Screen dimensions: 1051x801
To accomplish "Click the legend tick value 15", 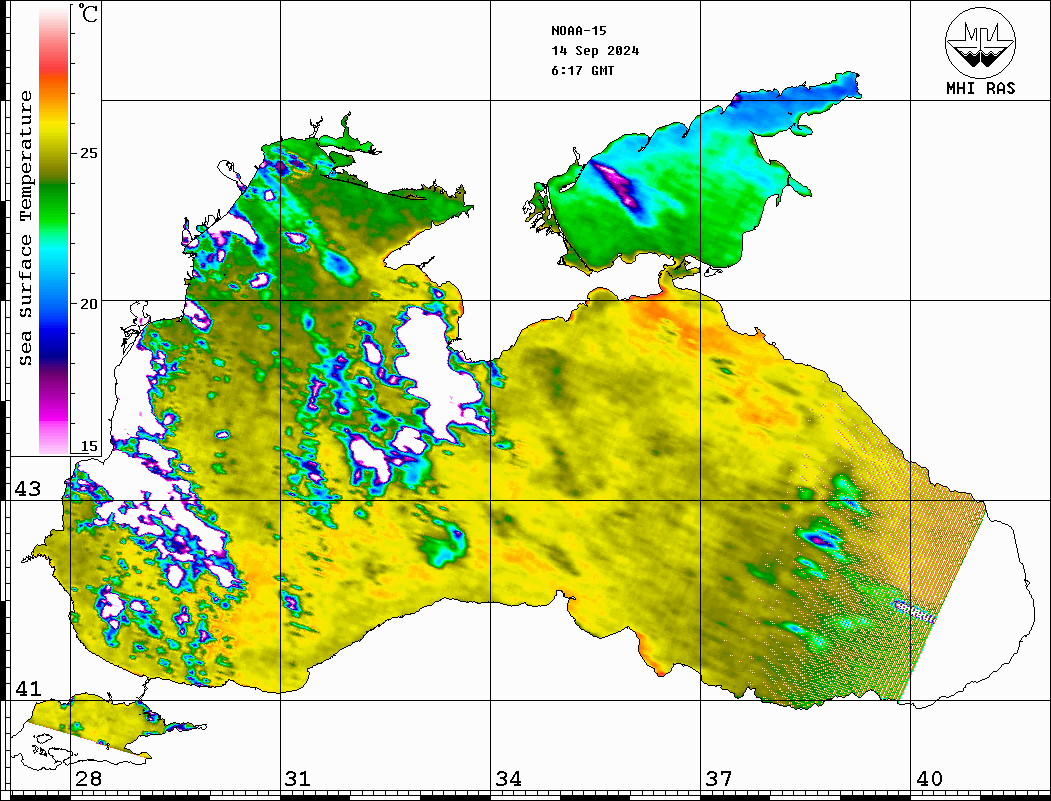I will tap(89, 446).
